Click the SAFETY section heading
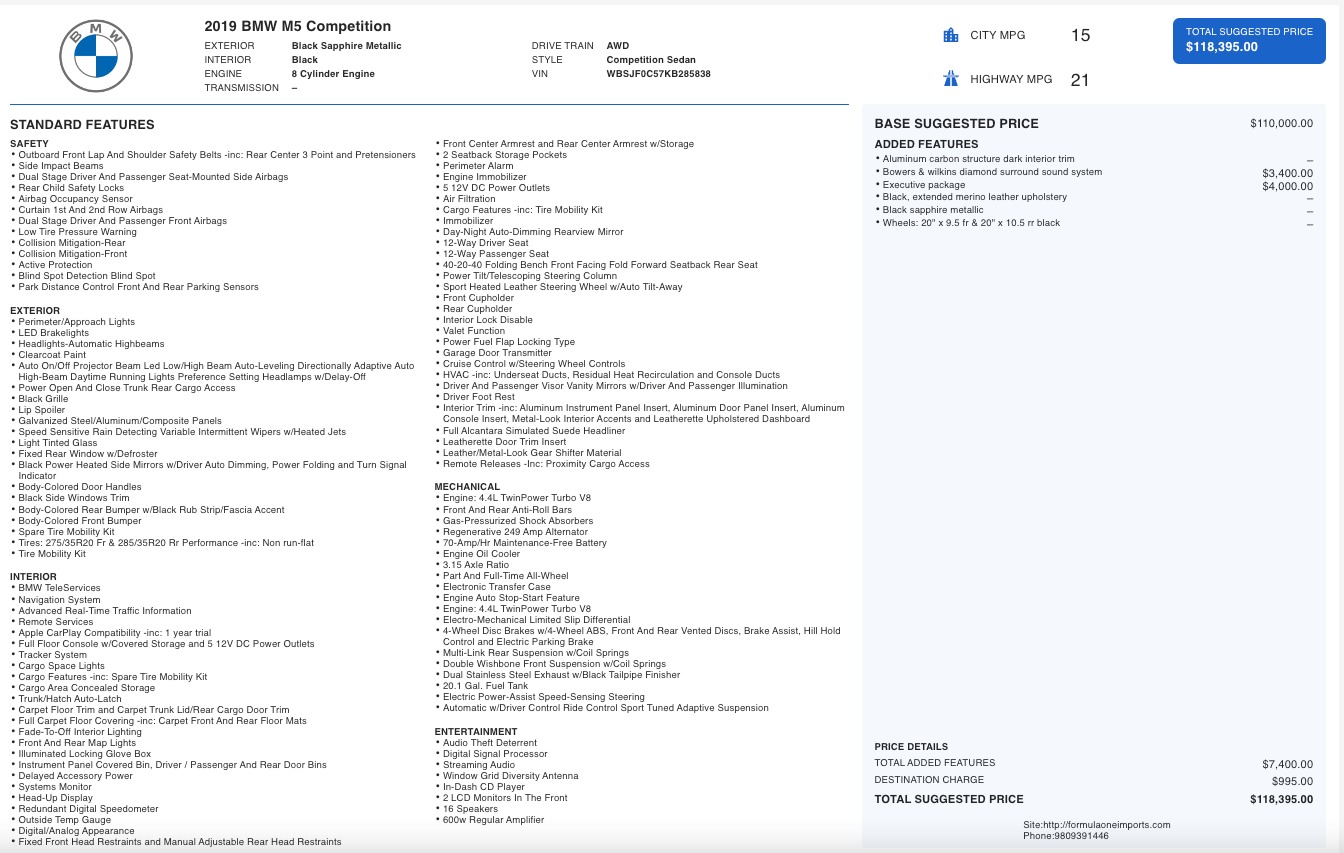The width and height of the screenshot is (1344, 853). click(29, 144)
